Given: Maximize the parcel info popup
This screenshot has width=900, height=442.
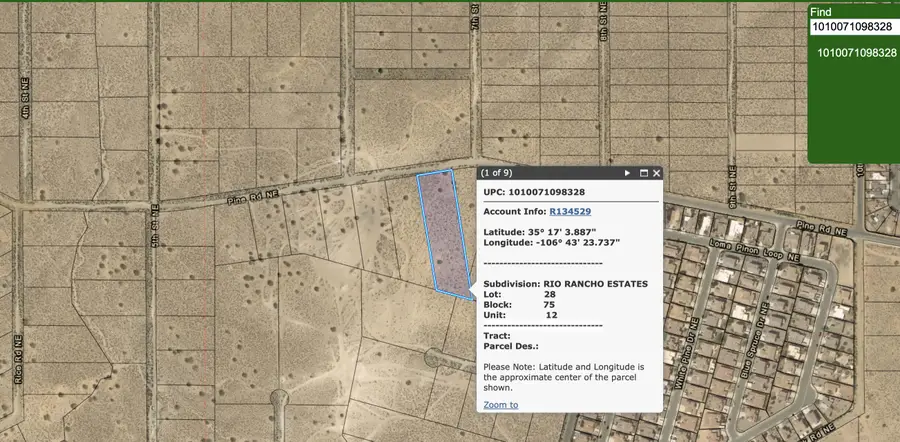Looking at the screenshot, I should pyautogui.click(x=643, y=173).
